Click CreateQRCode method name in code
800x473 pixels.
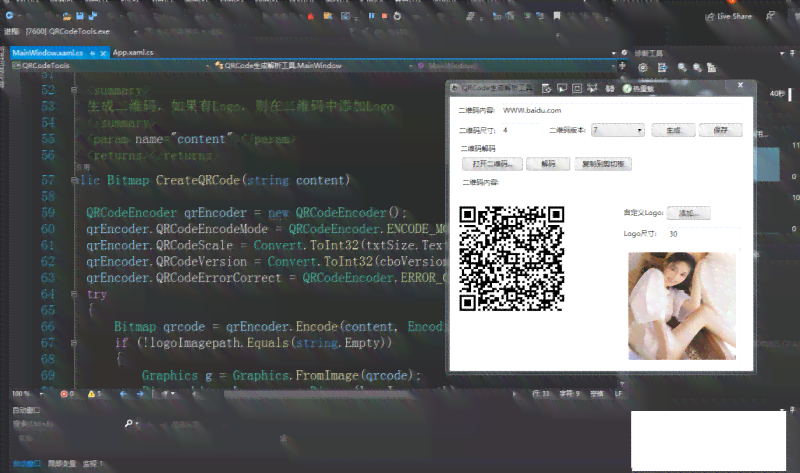[x=197, y=180]
